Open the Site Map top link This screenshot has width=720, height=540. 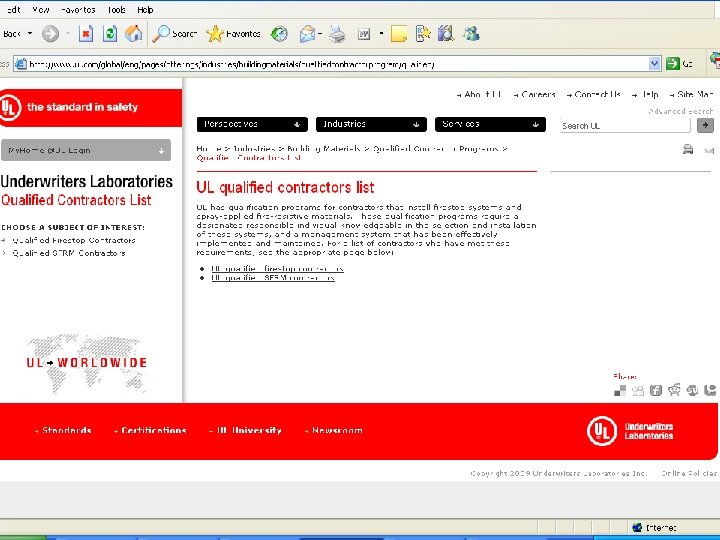[x=695, y=94]
